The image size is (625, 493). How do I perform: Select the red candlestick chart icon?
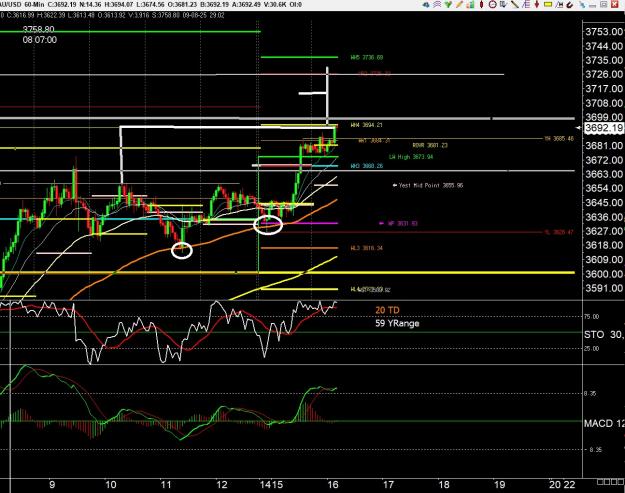pyautogui.click(x=482, y=5)
